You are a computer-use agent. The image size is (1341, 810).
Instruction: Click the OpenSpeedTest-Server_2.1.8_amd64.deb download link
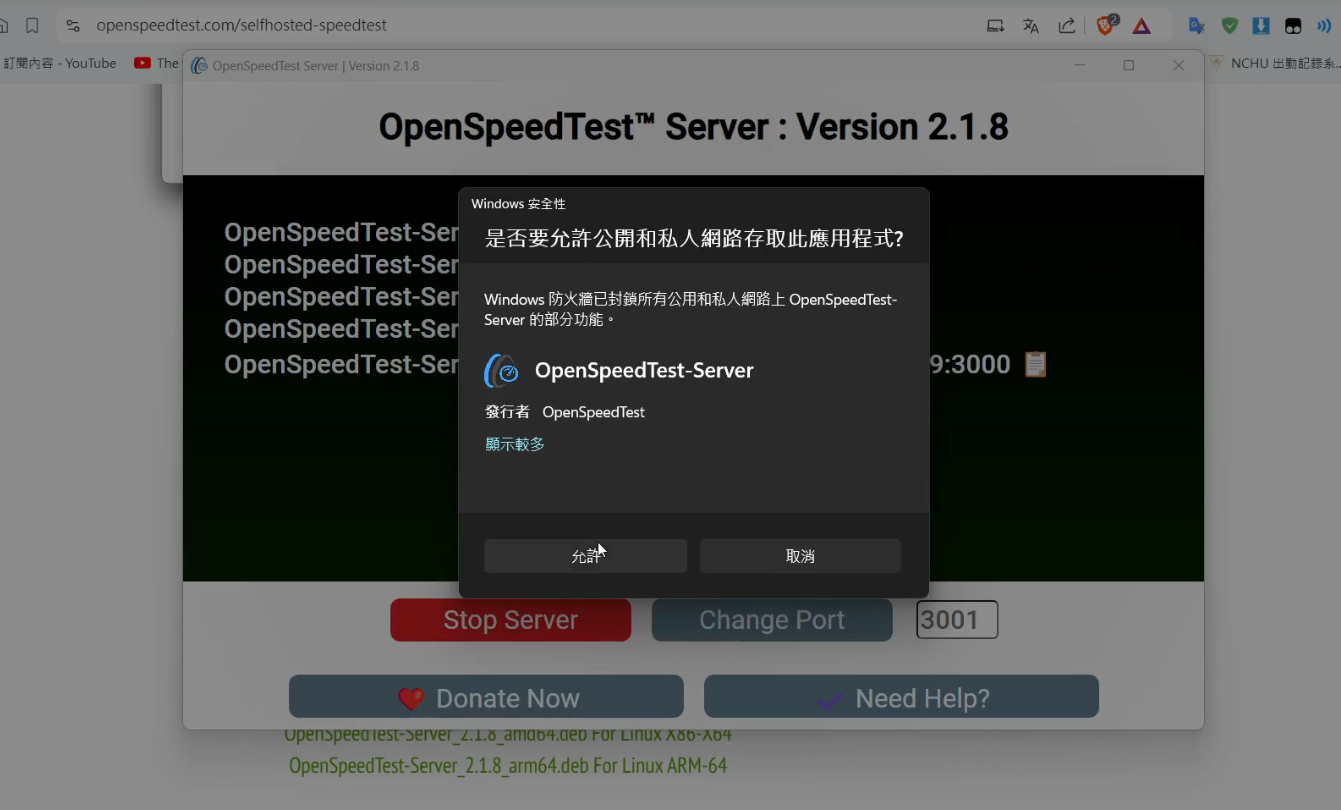pyautogui.click(x=508, y=735)
